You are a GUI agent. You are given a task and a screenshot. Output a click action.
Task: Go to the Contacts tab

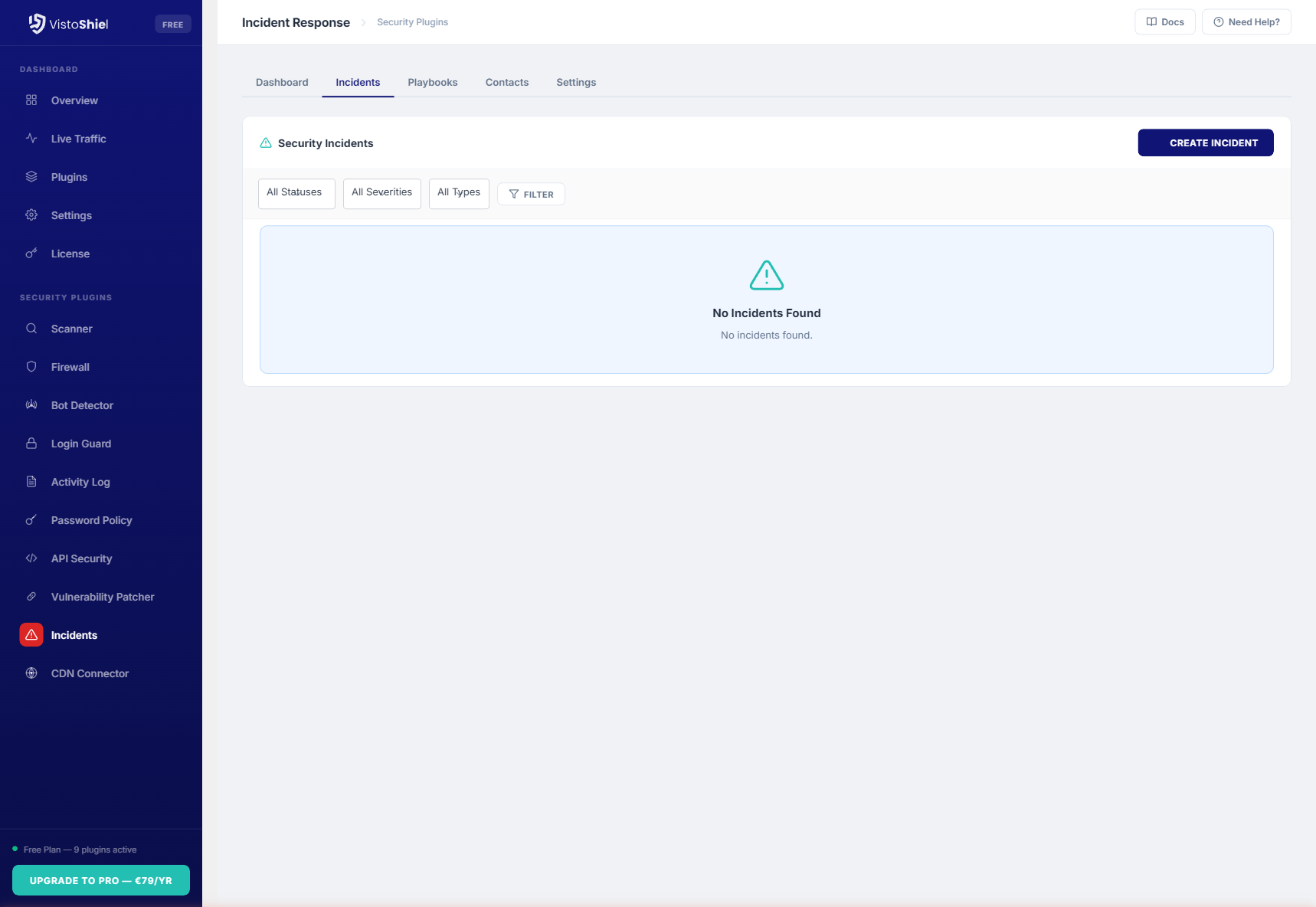pos(507,82)
